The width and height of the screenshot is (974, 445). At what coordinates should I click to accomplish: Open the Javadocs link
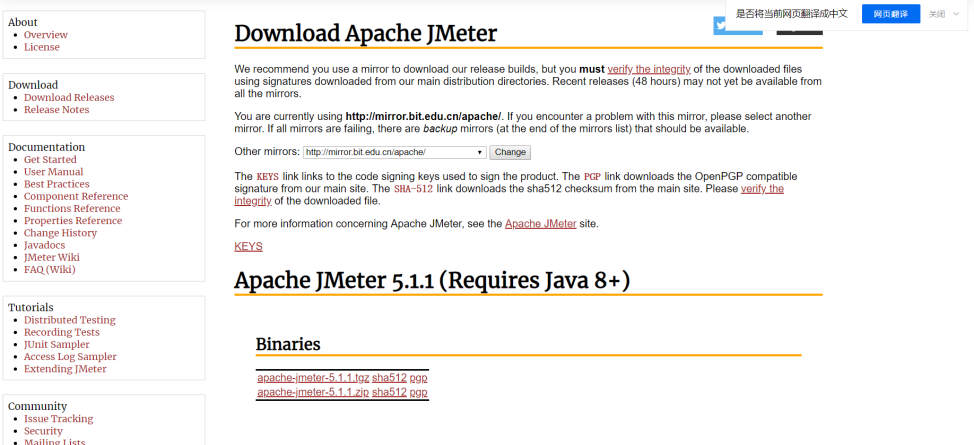click(43, 245)
